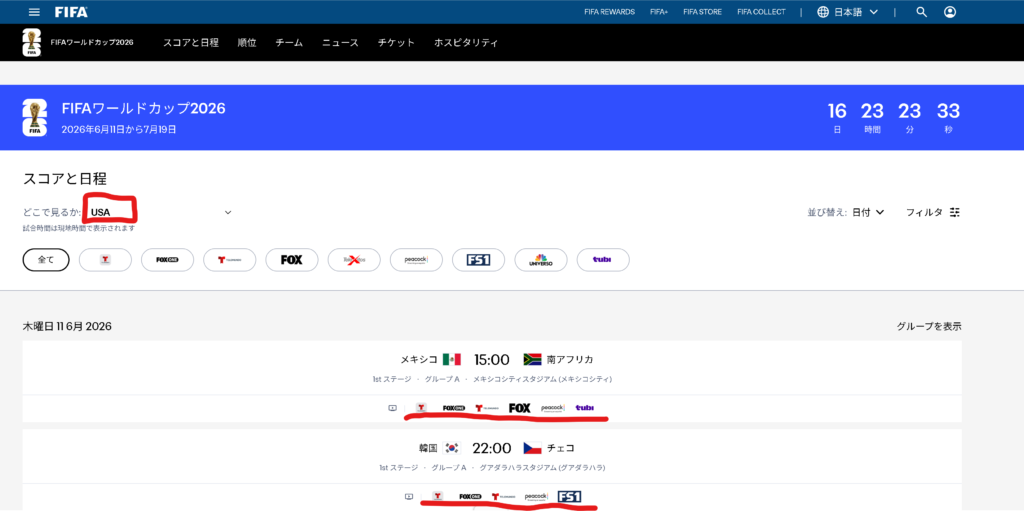
Task: Click the globe language icon
Action: click(824, 12)
